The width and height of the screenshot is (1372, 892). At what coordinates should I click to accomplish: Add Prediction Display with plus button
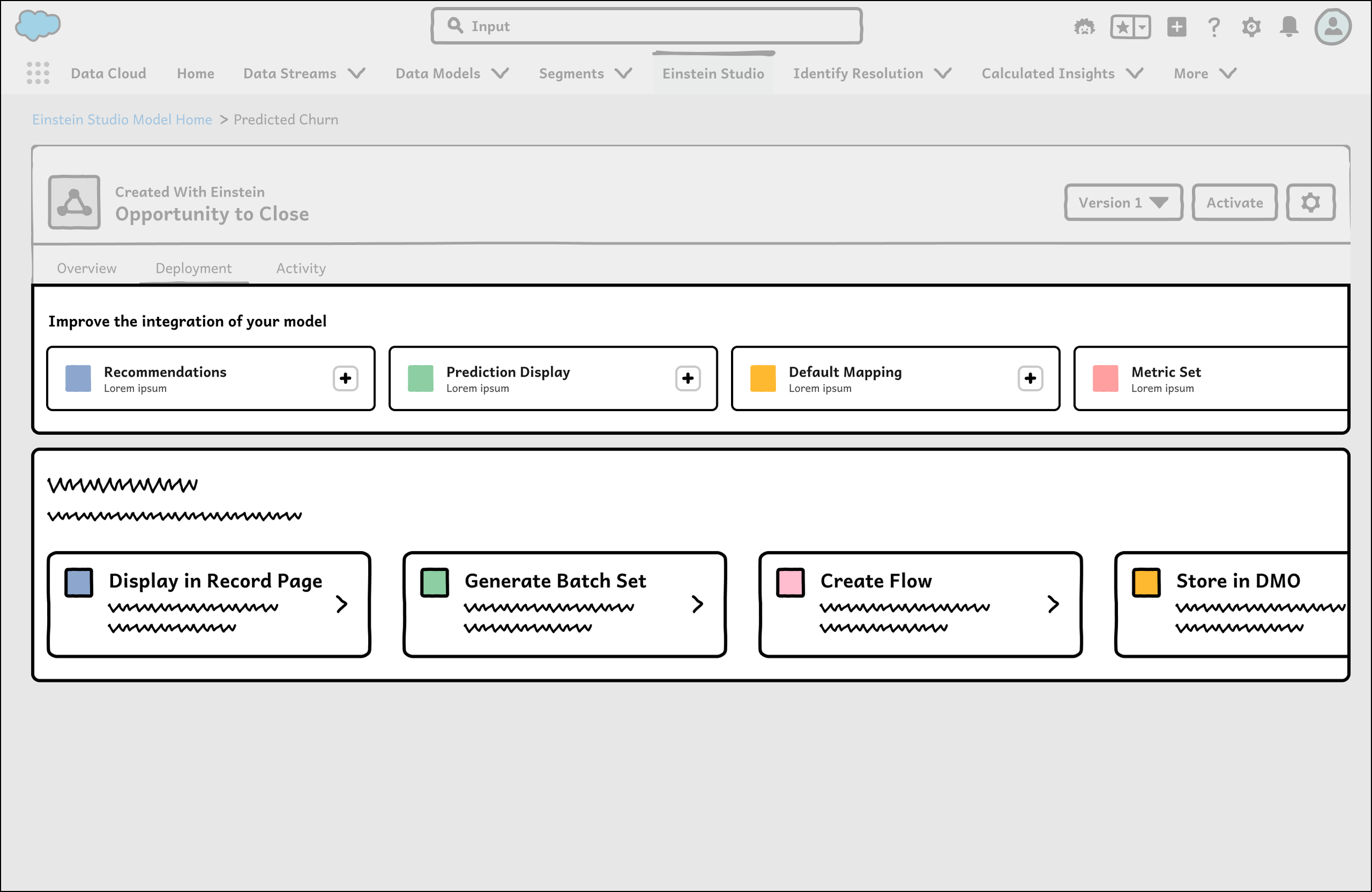[688, 378]
